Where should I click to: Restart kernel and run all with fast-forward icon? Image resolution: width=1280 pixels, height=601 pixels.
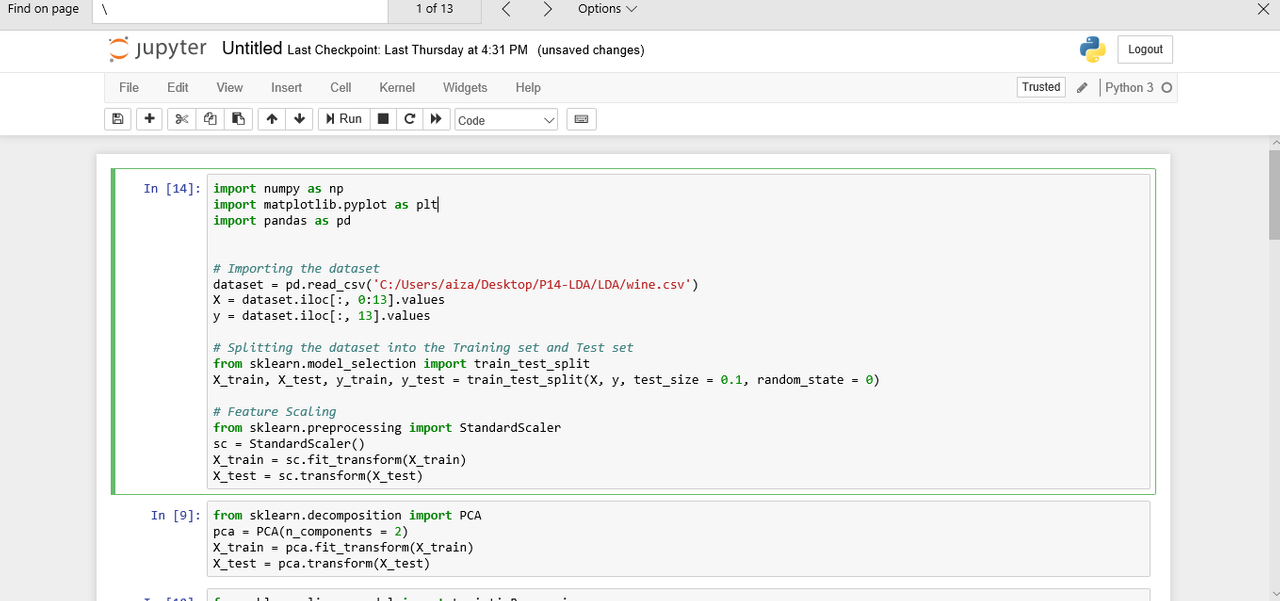pyautogui.click(x=436, y=119)
